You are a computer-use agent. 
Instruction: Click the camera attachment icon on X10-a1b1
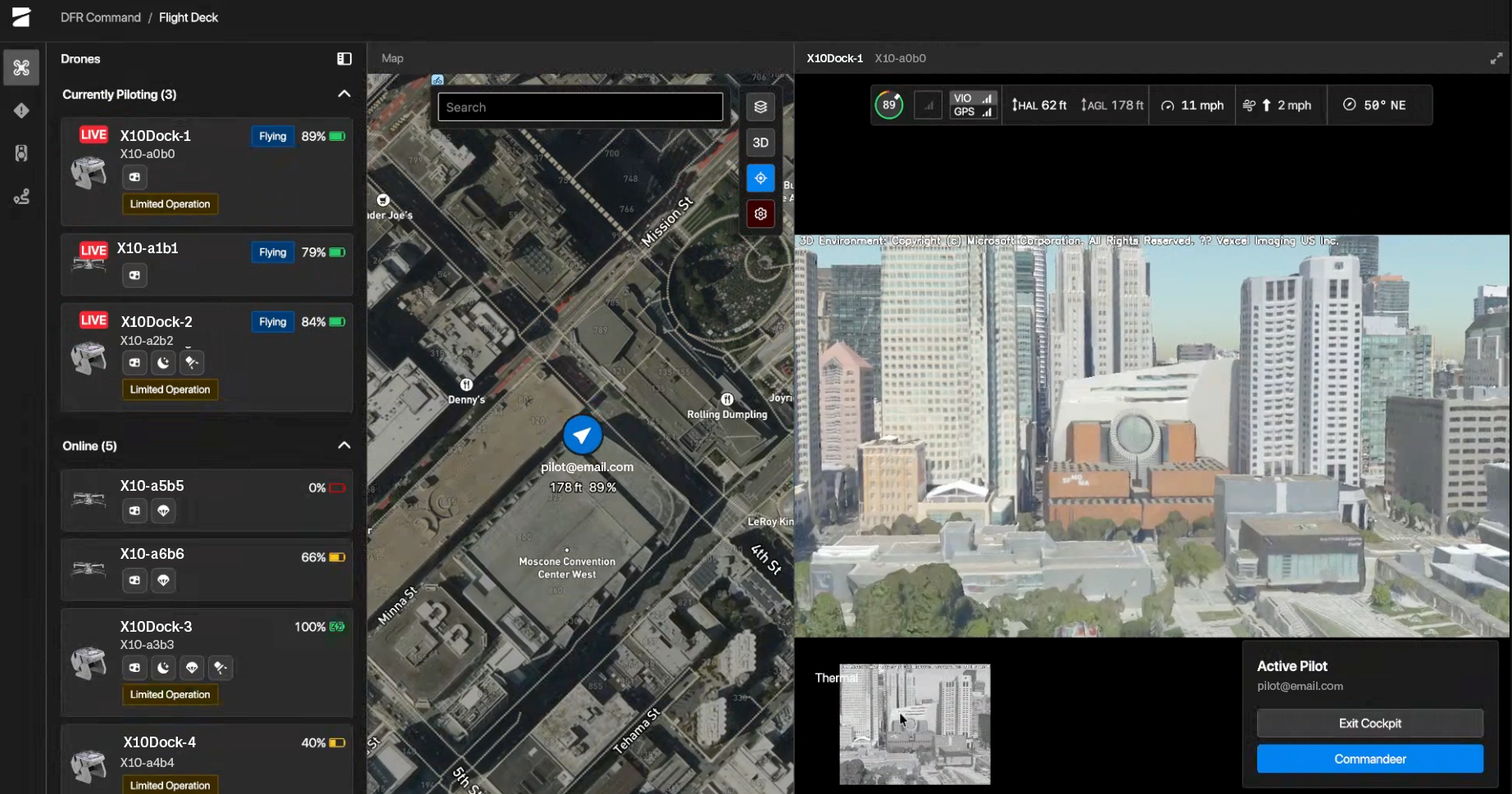(x=134, y=275)
